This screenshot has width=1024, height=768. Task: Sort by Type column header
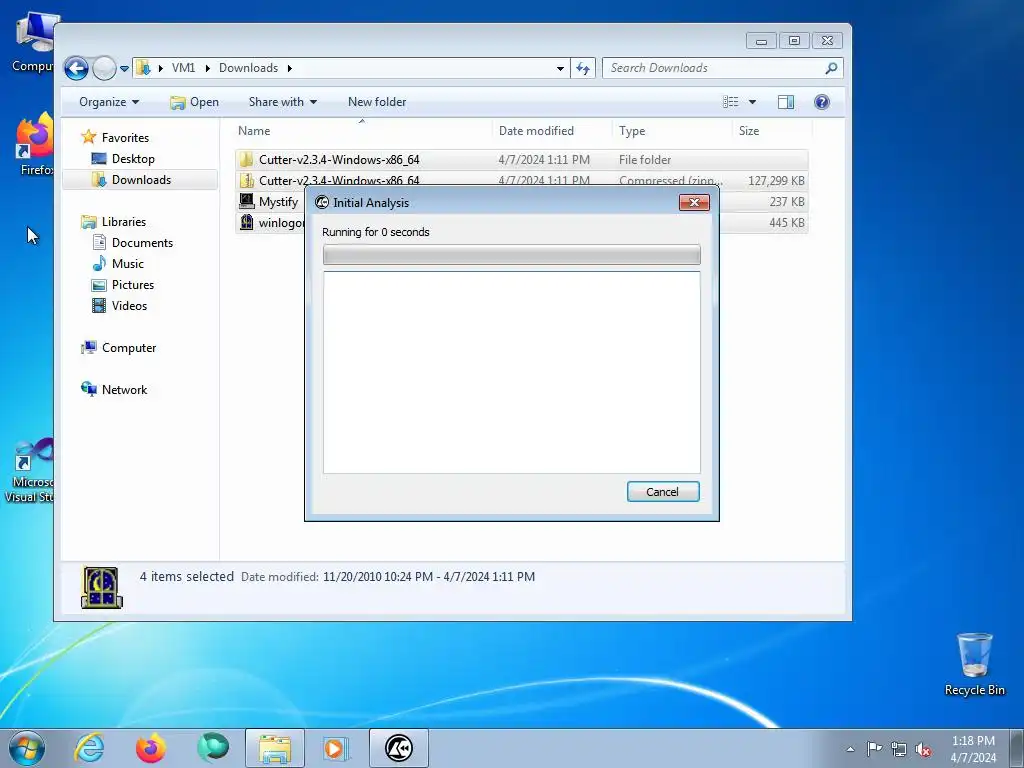[x=632, y=131]
